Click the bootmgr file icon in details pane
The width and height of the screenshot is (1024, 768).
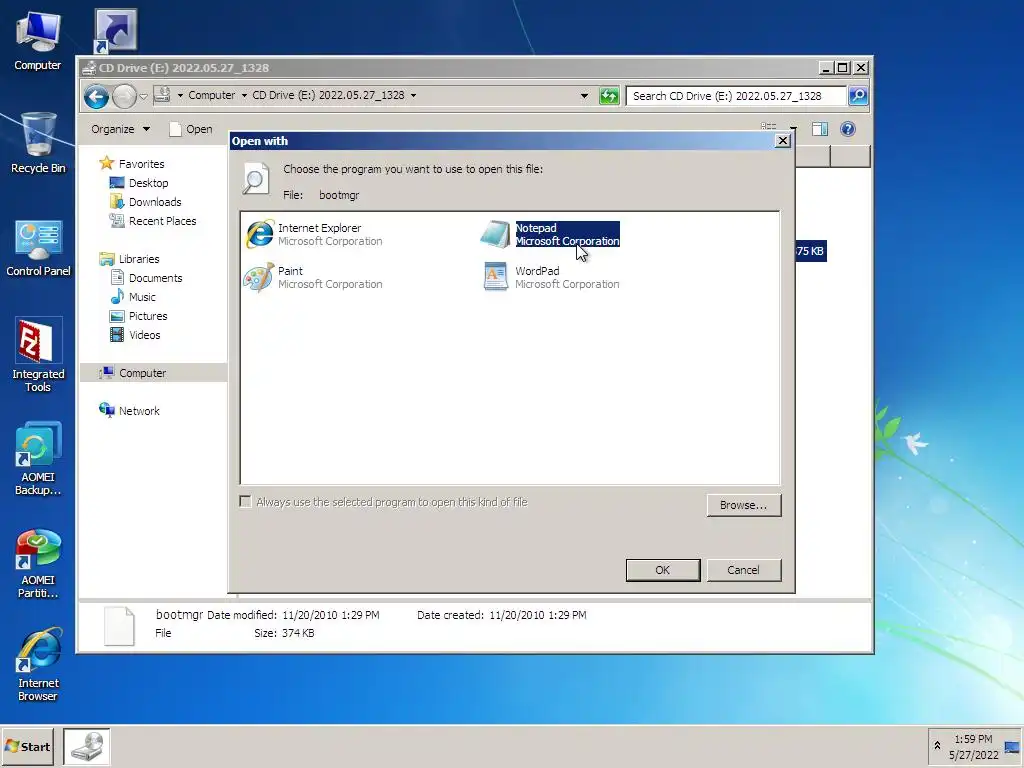[120, 626]
